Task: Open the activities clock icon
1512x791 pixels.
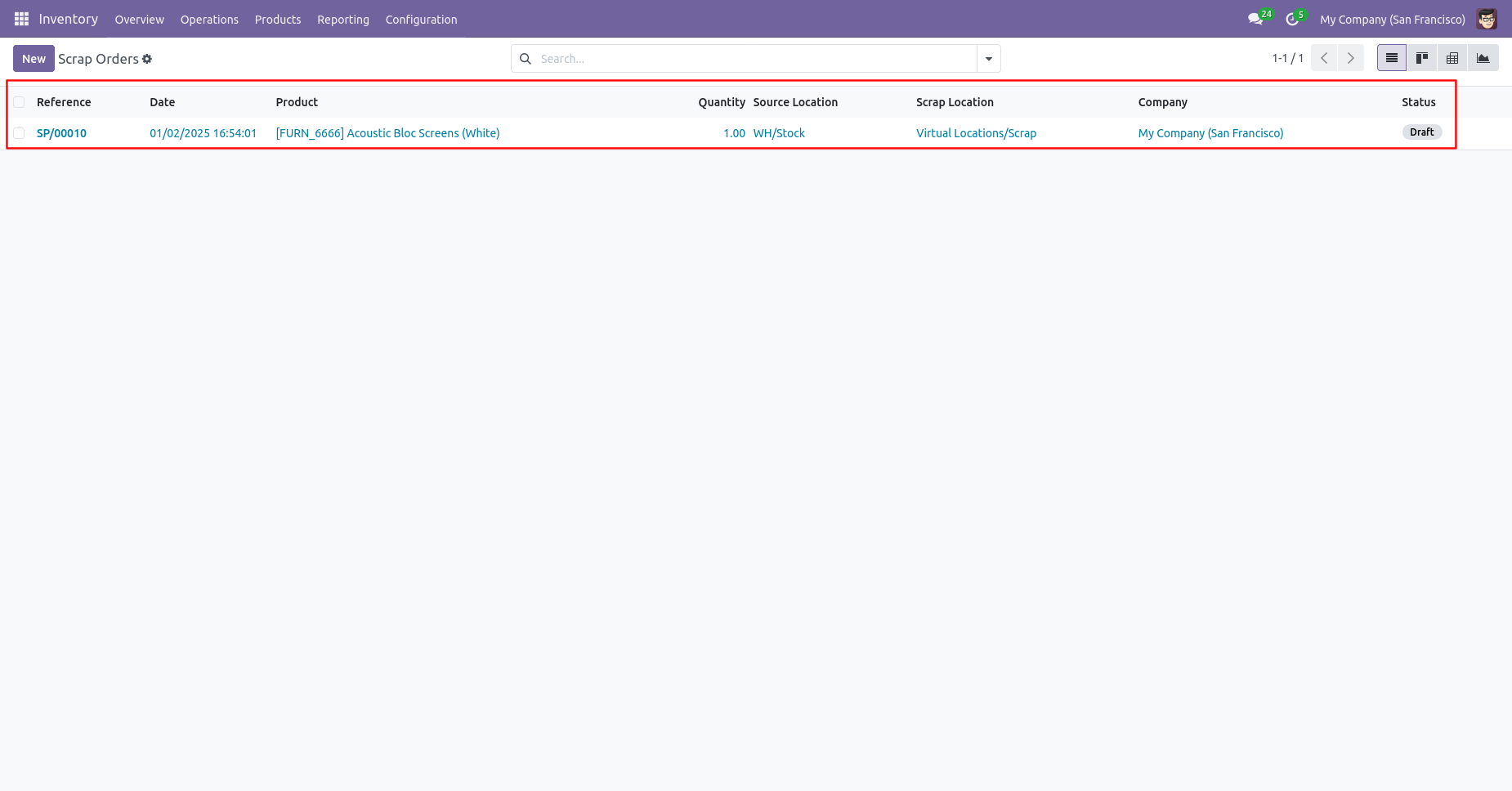Action: point(1292,19)
